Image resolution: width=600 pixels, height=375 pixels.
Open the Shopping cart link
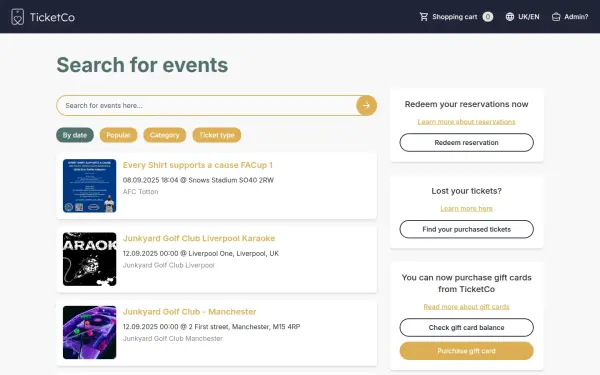point(455,17)
